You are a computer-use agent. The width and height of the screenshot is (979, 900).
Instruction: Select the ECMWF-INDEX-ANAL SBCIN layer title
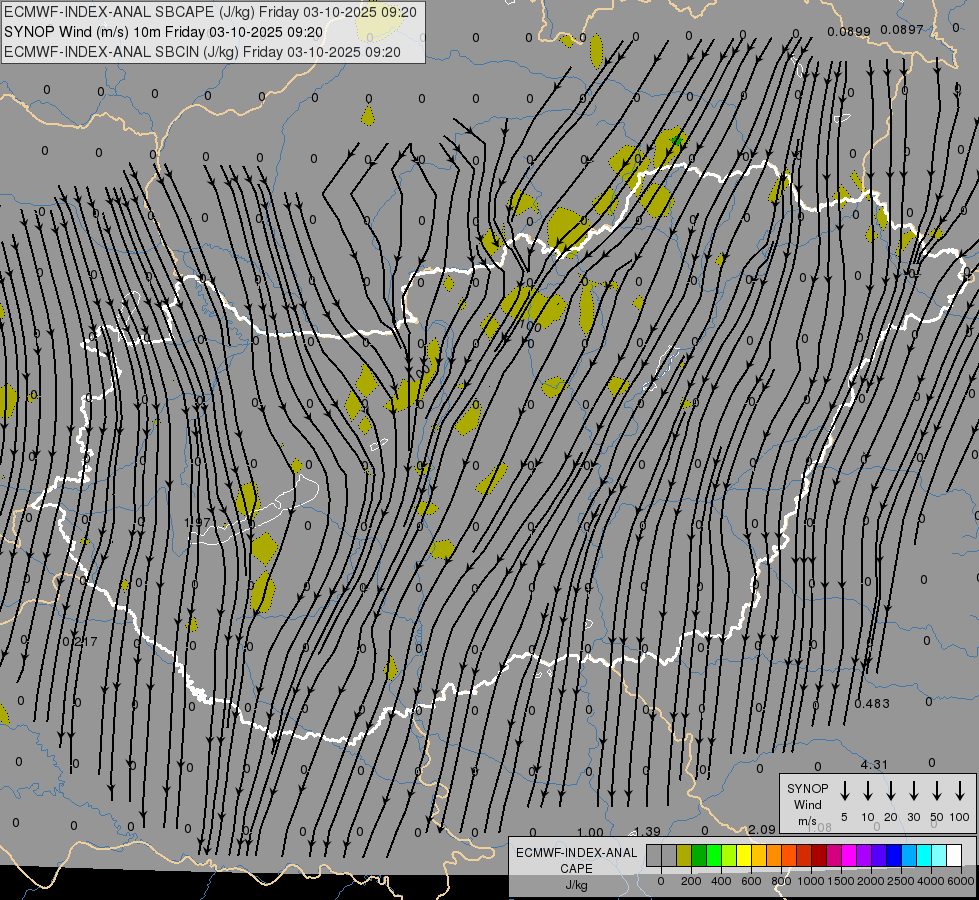pos(202,51)
